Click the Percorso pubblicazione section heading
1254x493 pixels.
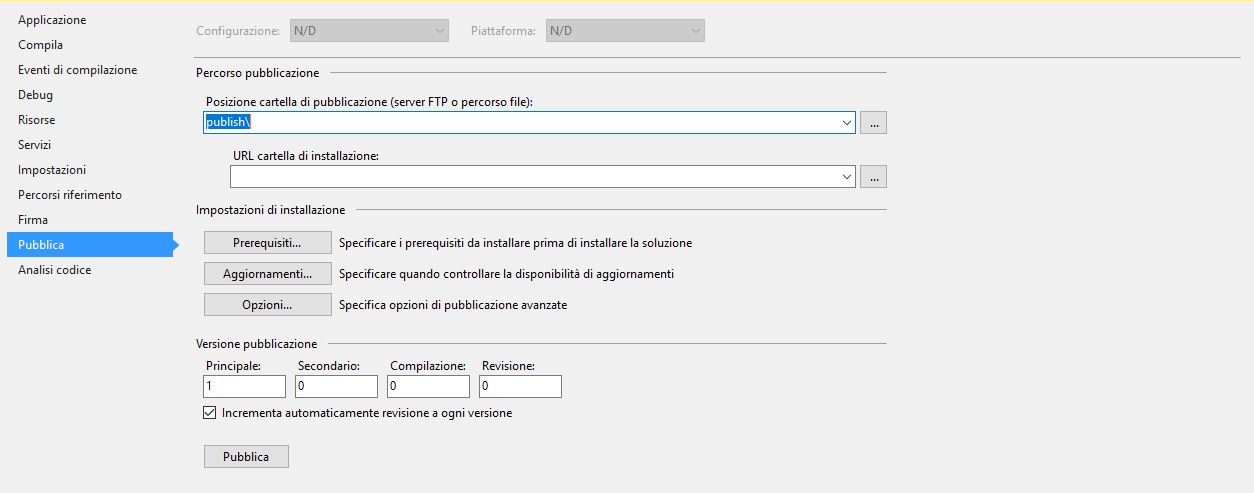coord(258,73)
